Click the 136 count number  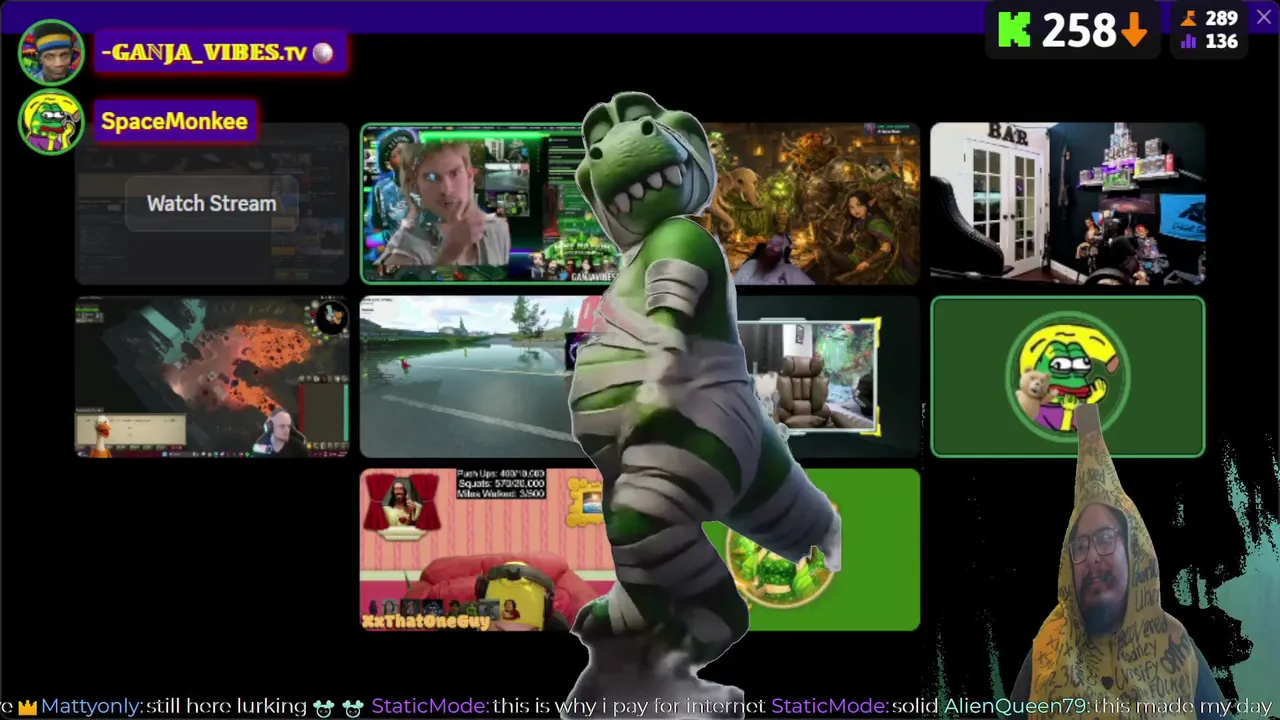[x=1221, y=42]
